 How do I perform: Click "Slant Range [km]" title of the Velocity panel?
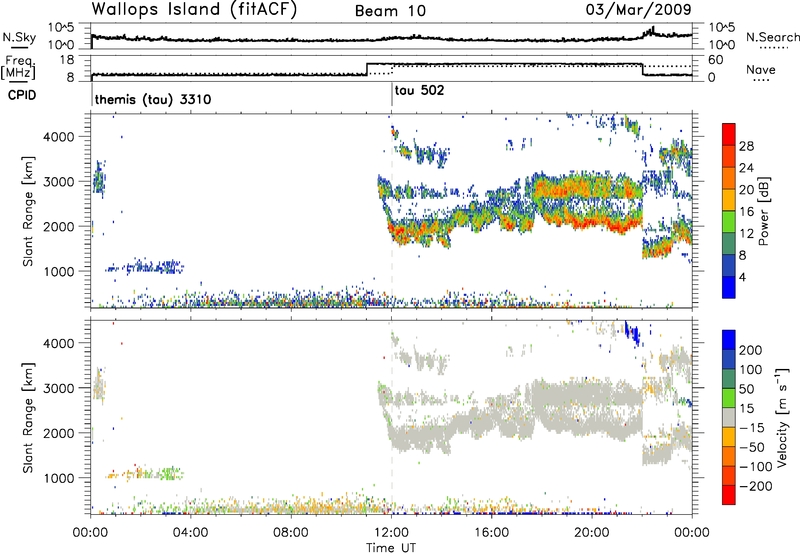coord(28,417)
